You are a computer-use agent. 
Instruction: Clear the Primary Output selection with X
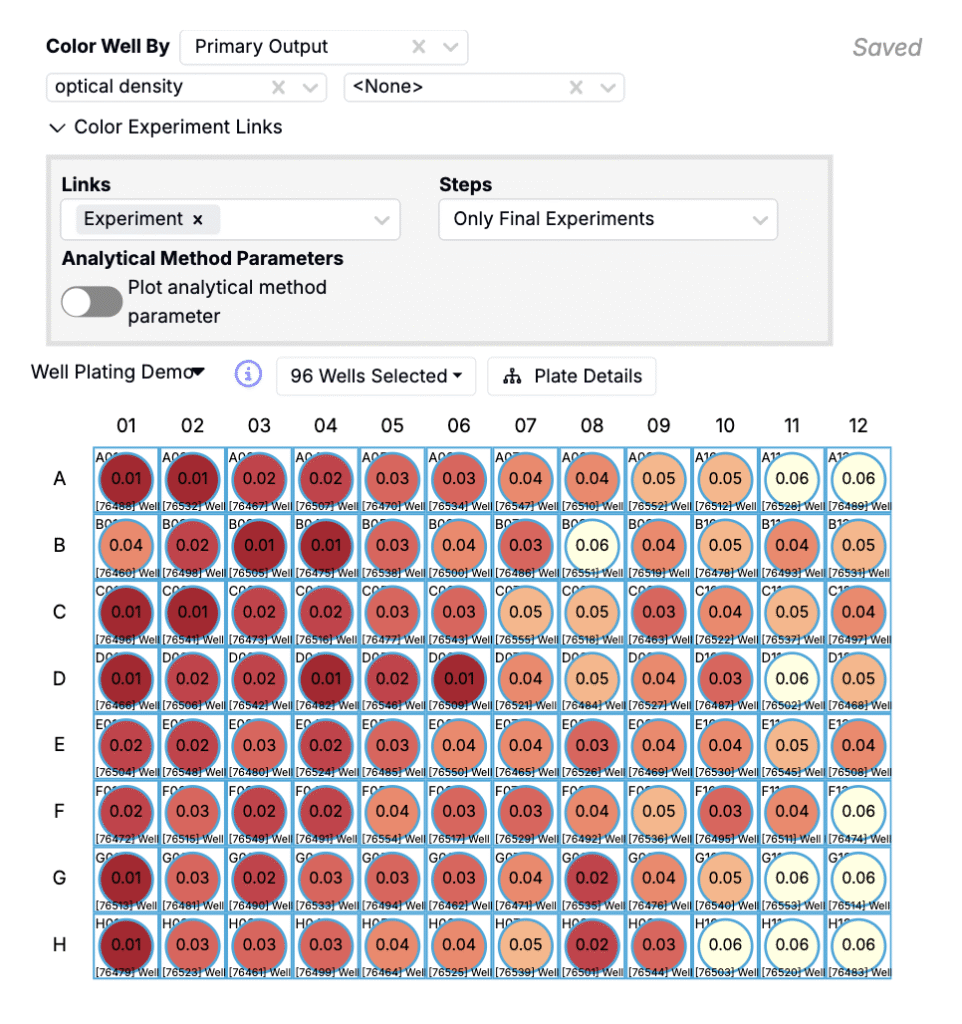(420, 47)
